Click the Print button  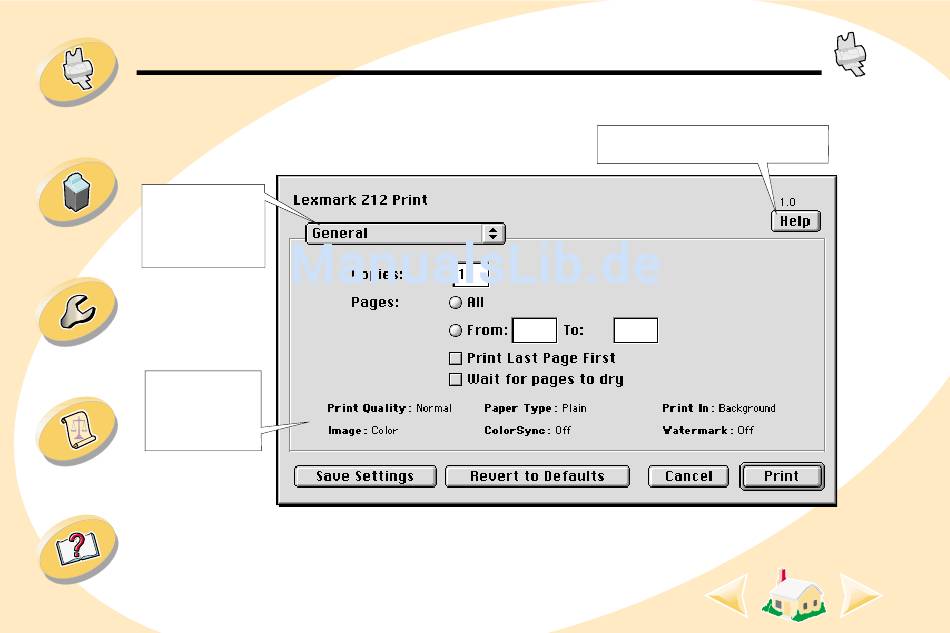782,476
